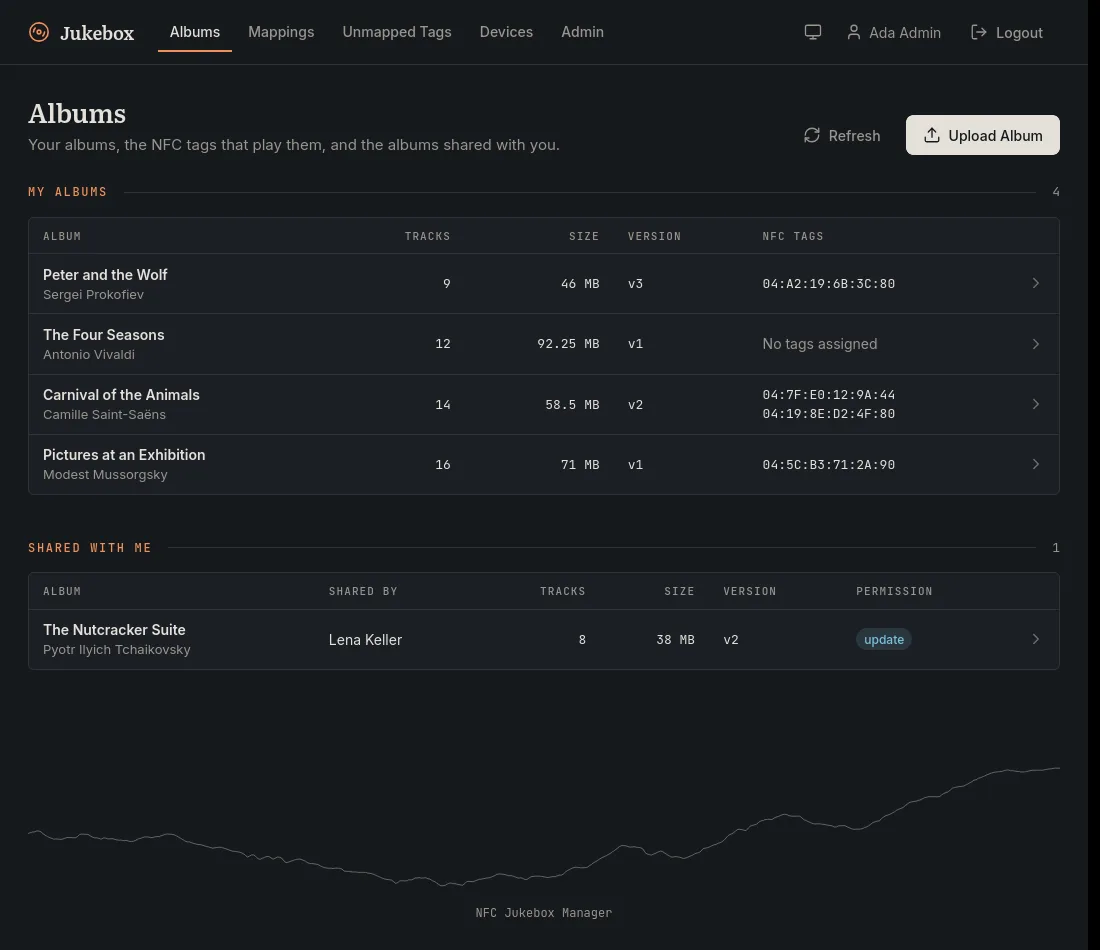Click the update permission badge
Screen dimensions: 1100x950
(884, 639)
